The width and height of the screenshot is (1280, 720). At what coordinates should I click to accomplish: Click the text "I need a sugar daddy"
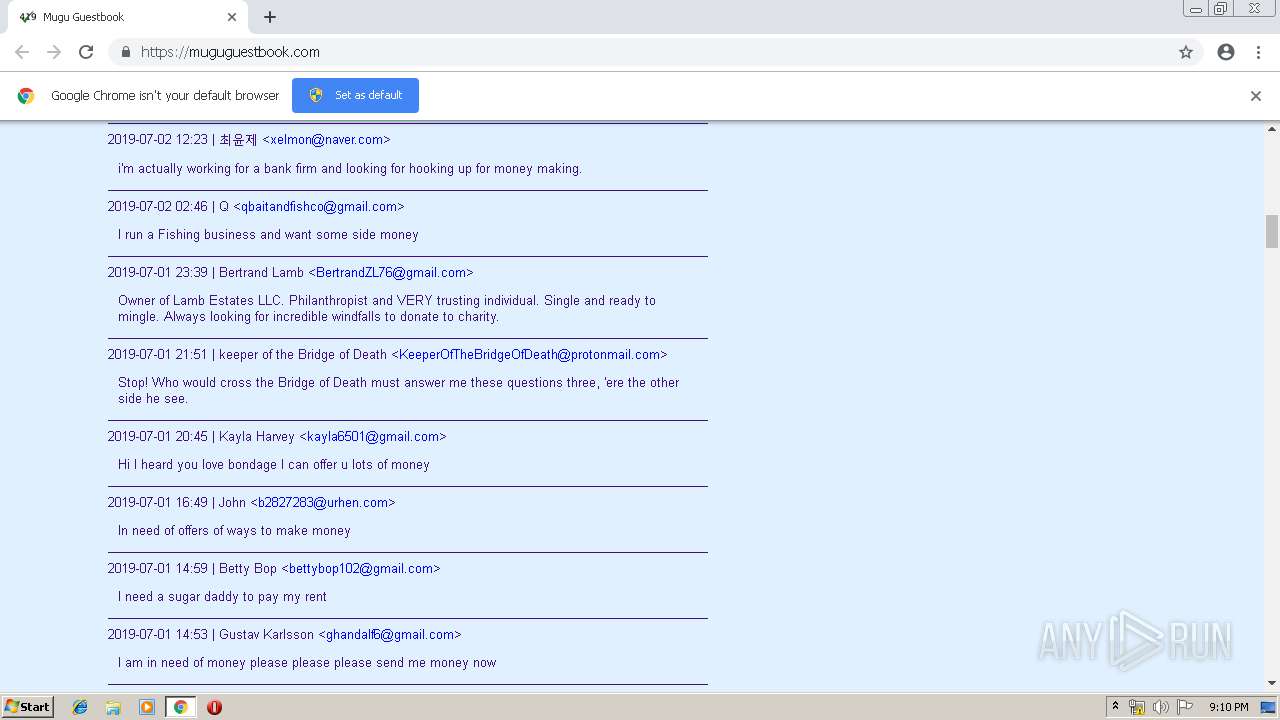point(181,596)
